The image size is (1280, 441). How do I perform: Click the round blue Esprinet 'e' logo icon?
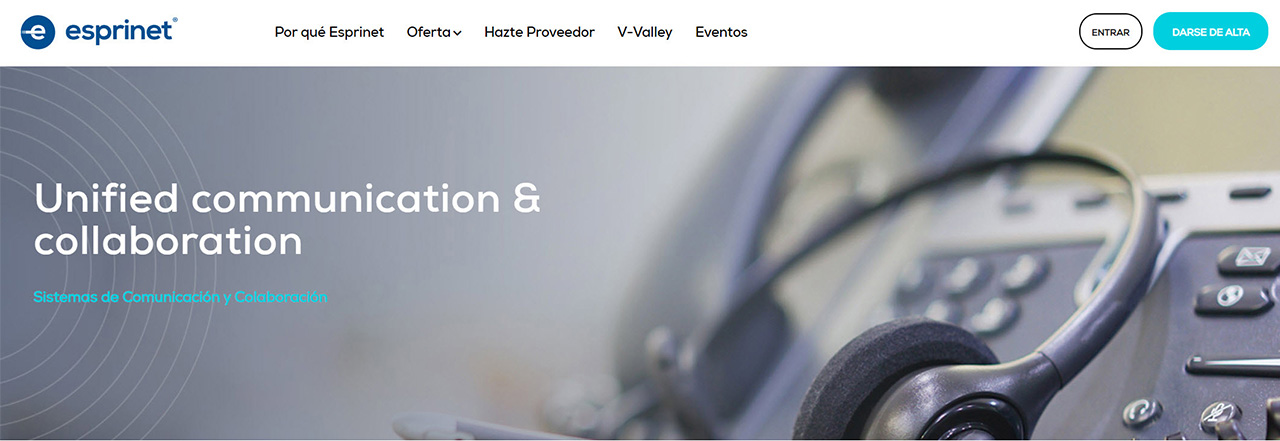tap(38, 32)
